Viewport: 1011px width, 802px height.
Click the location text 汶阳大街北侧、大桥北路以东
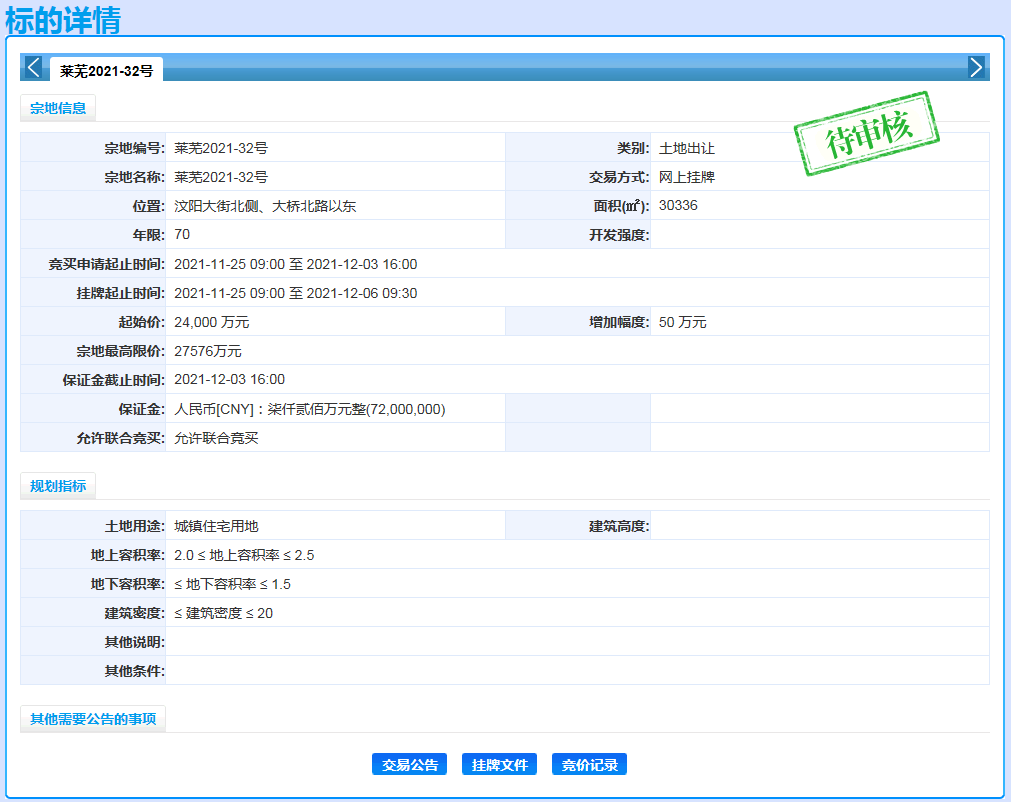point(265,206)
